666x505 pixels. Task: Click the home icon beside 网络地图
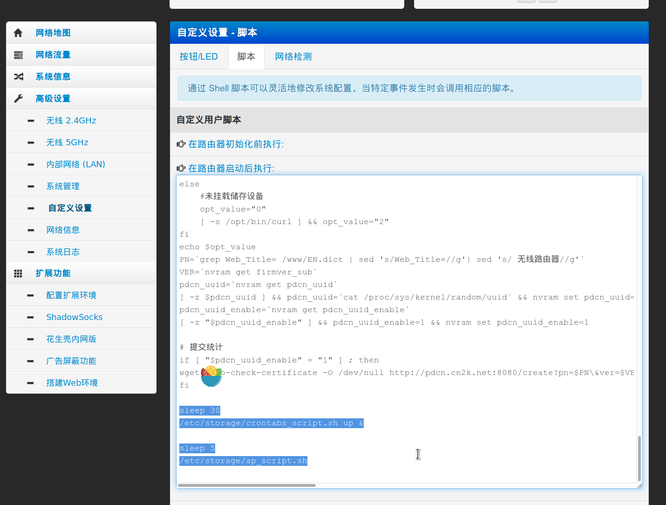pyautogui.click(x=18, y=33)
